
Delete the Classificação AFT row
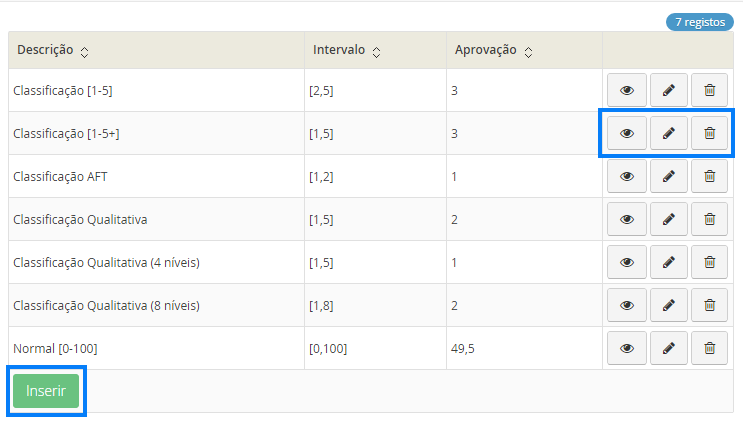(709, 176)
